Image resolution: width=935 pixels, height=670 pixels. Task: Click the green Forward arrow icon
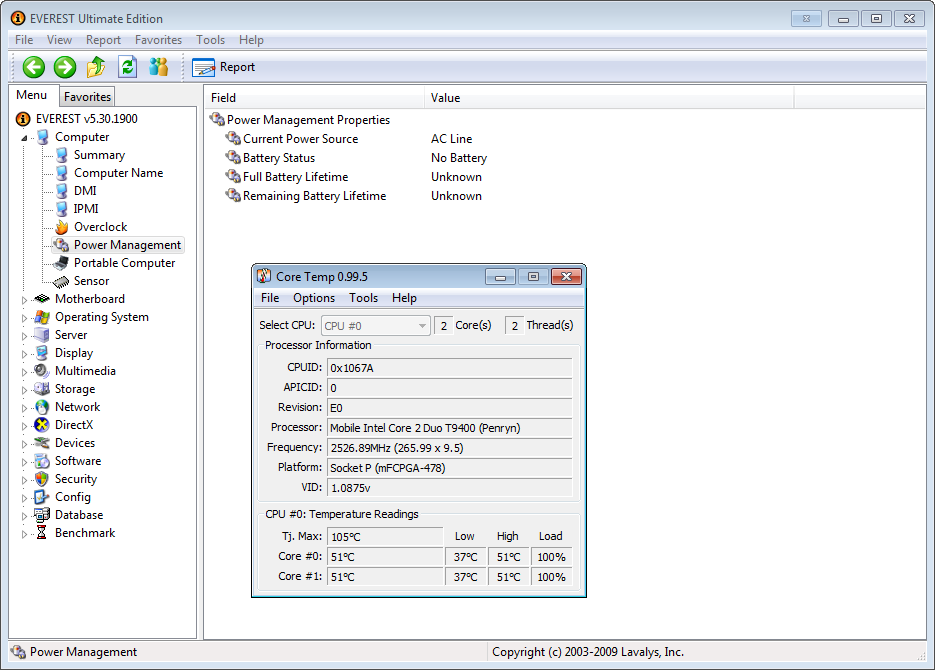(65, 67)
